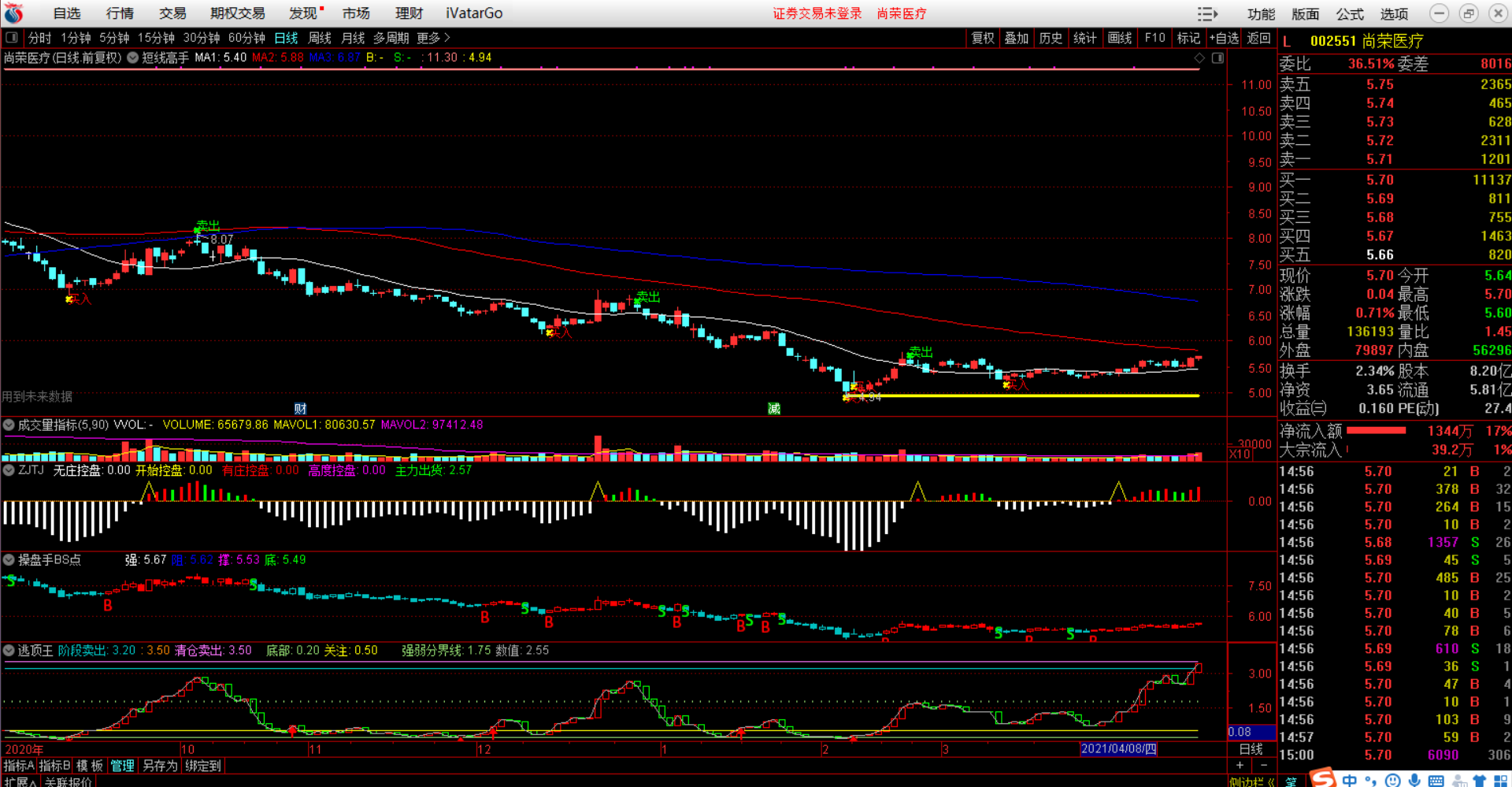Switch to 30分钟 chart period

pos(202,38)
